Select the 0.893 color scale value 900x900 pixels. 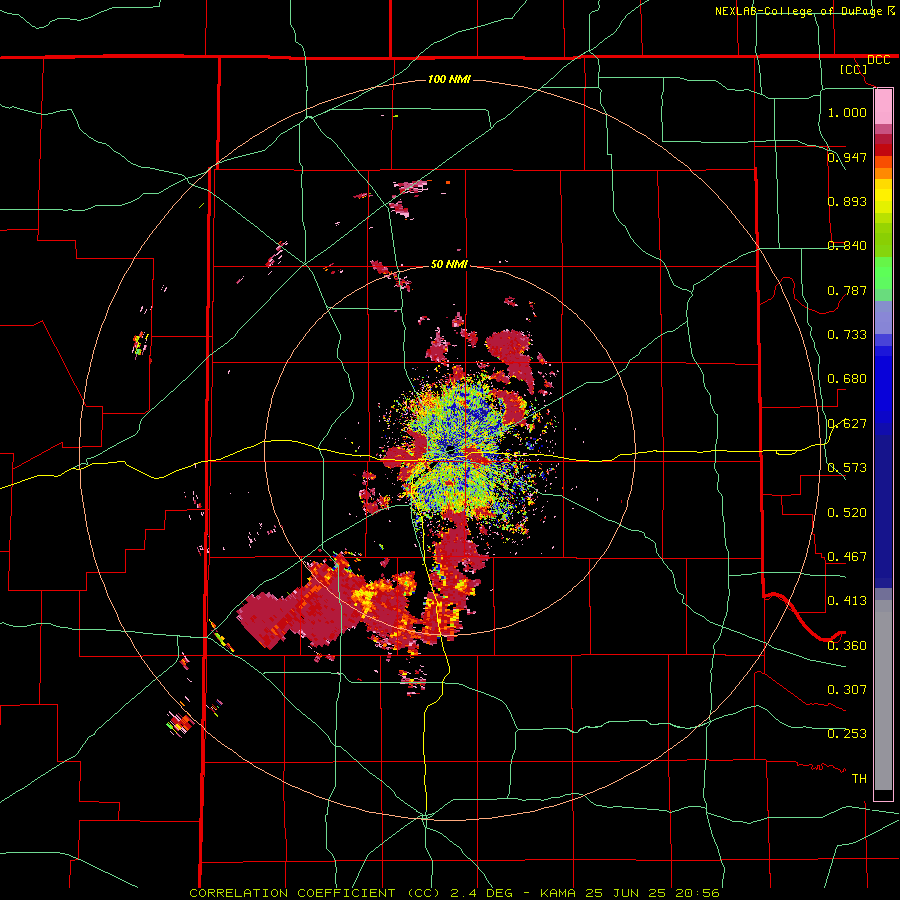point(847,201)
